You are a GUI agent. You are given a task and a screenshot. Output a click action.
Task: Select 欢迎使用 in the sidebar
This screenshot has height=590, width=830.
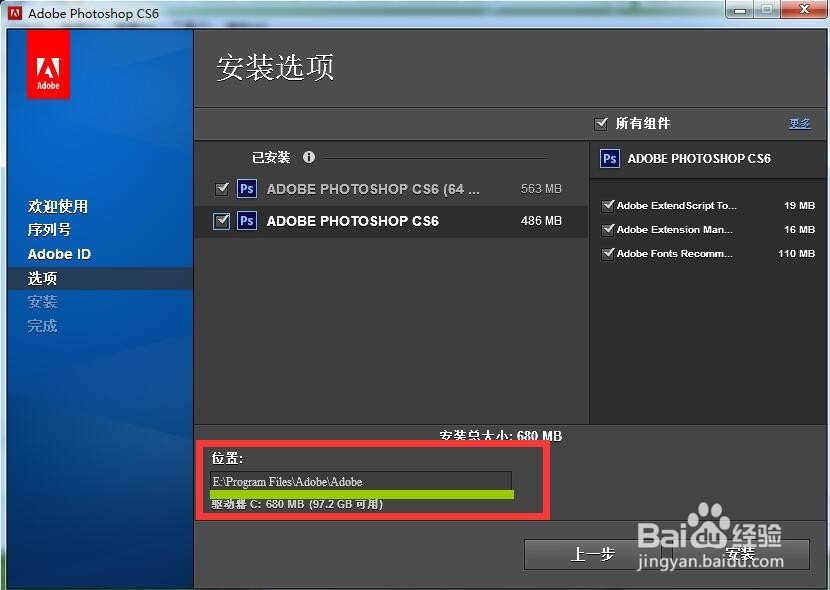57,206
